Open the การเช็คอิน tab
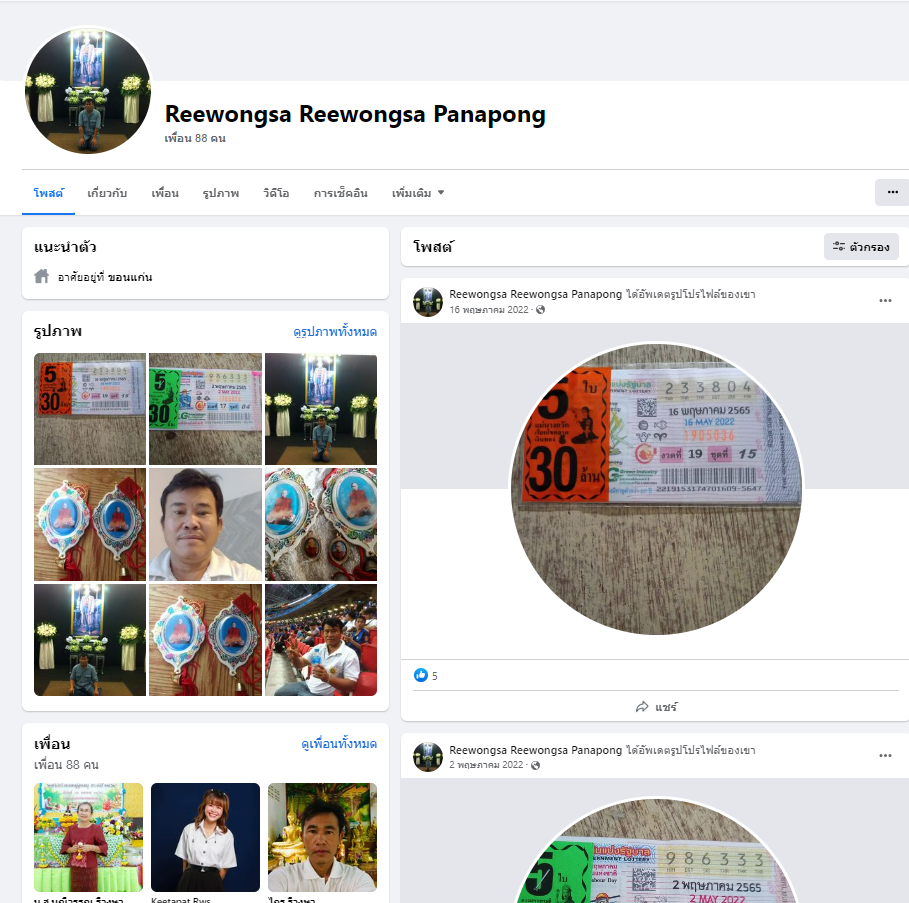Image resolution: width=909 pixels, height=903 pixels. coord(341,193)
